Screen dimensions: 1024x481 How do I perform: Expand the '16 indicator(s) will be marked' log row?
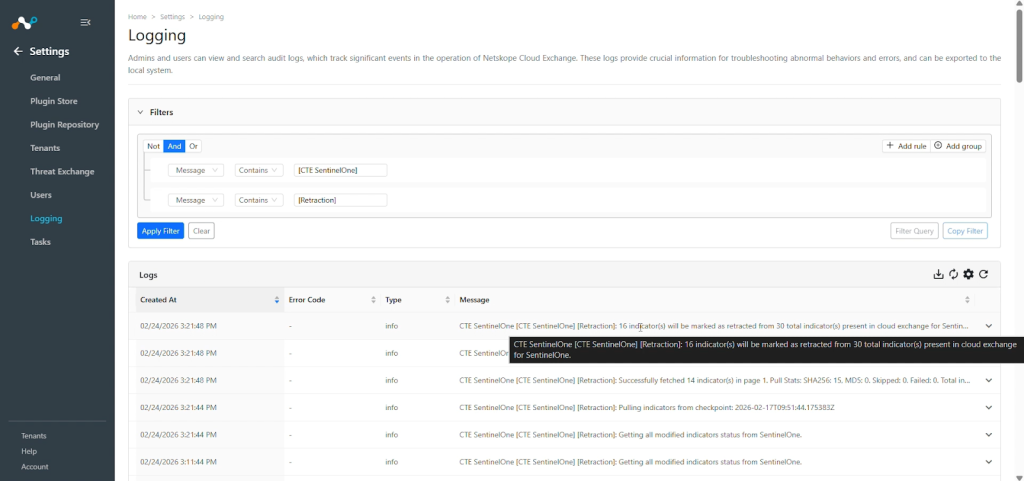(989, 326)
